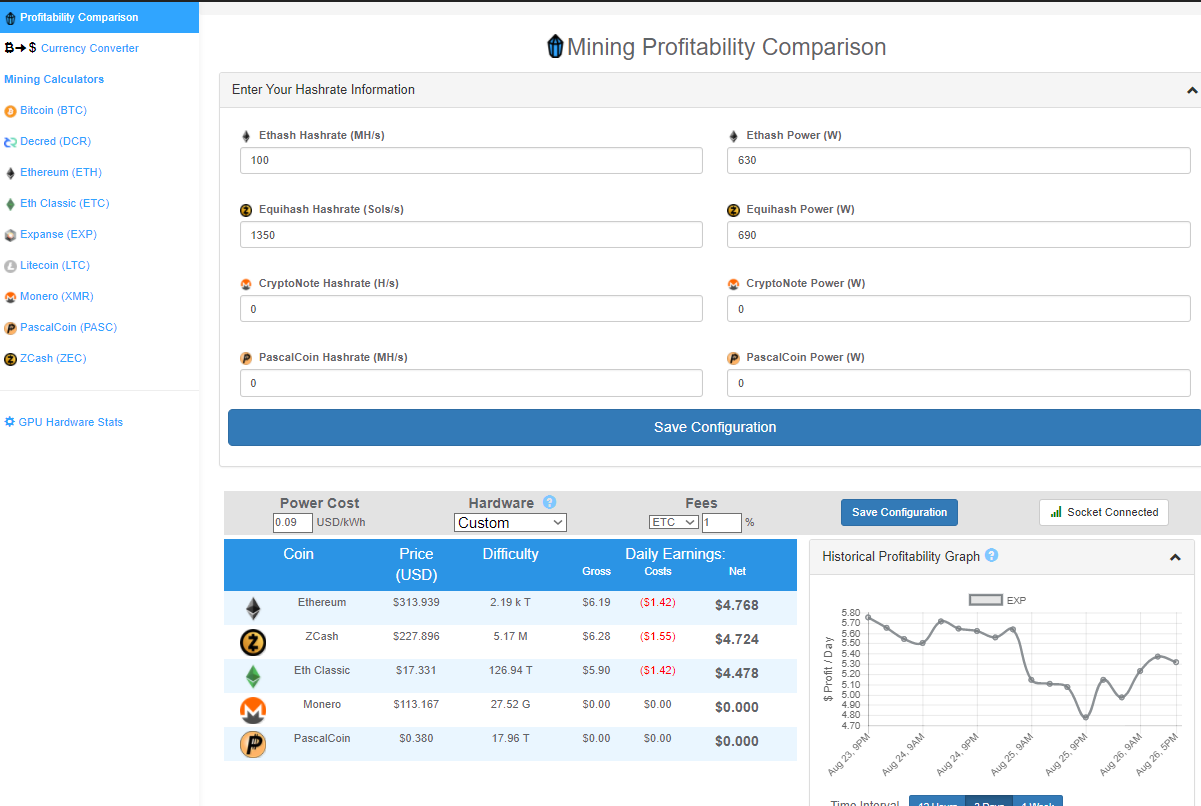This screenshot has height=806, width=1201.
Task: Open the Expanse (EXP) calculator link
Action: pyautogui.click(x=58, y=234)
